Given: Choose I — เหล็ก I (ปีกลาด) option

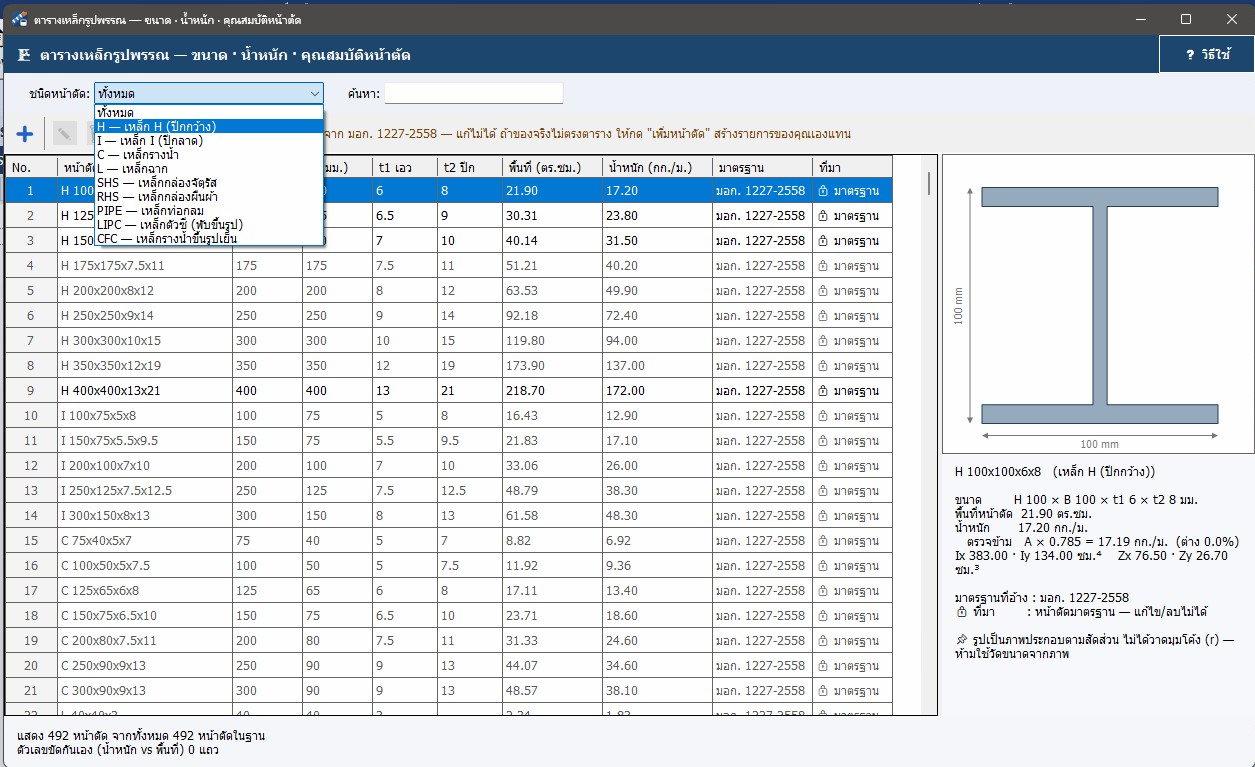Looking at the screenshot, I should [x=209, y=140].
